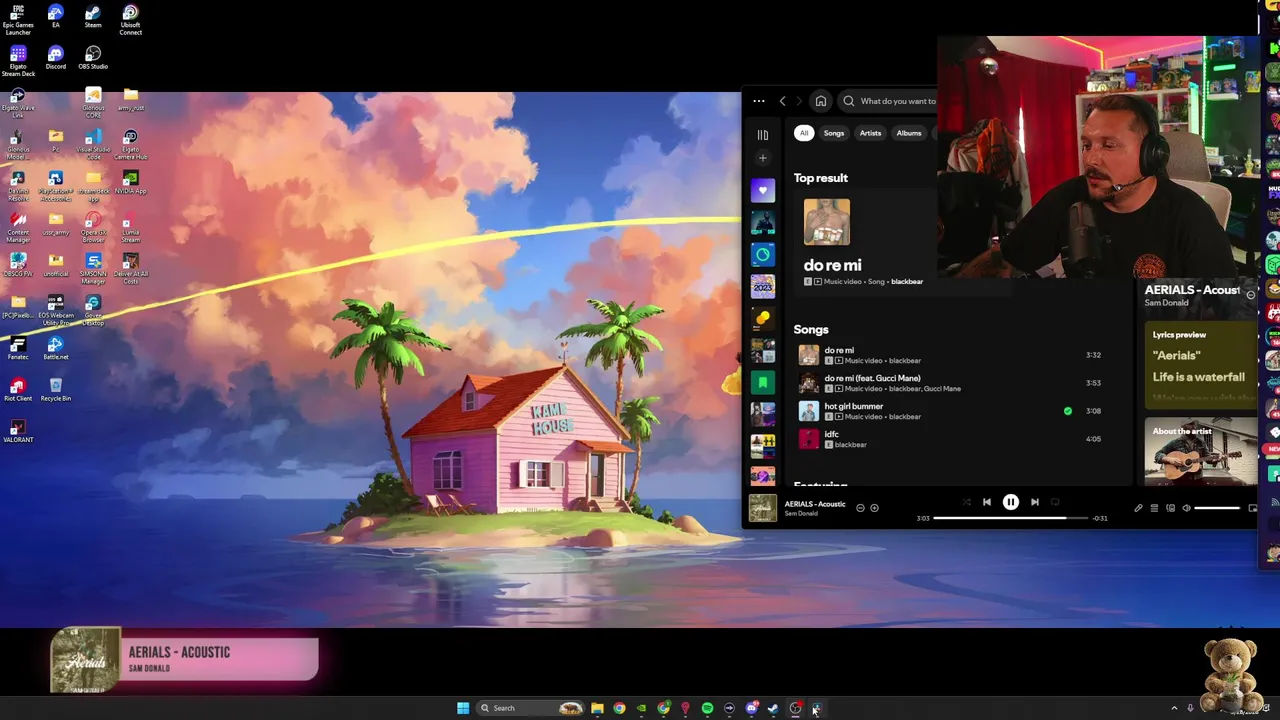1280x720 pixels.
Task: Adjust the Spotify volume slider
Action: coord(1218,508)
